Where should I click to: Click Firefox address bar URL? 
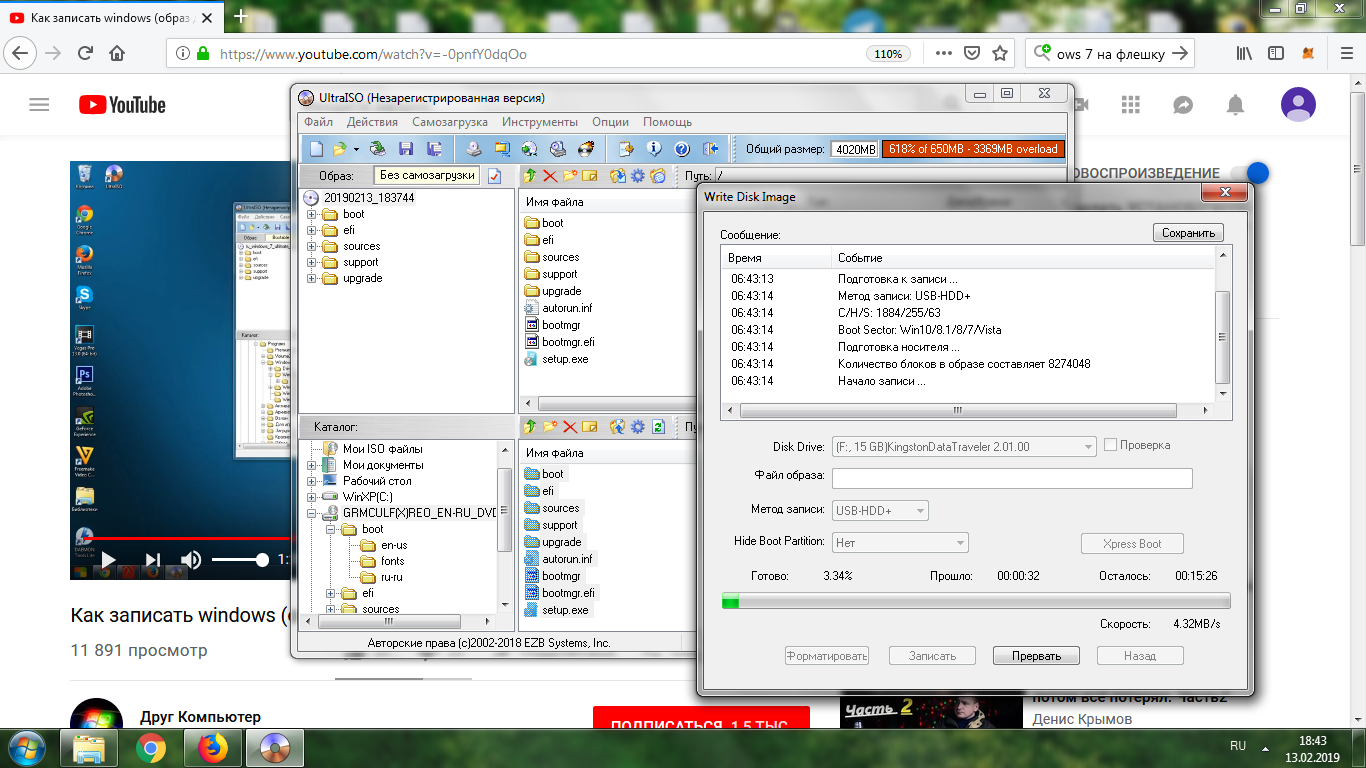click(373, 54)
